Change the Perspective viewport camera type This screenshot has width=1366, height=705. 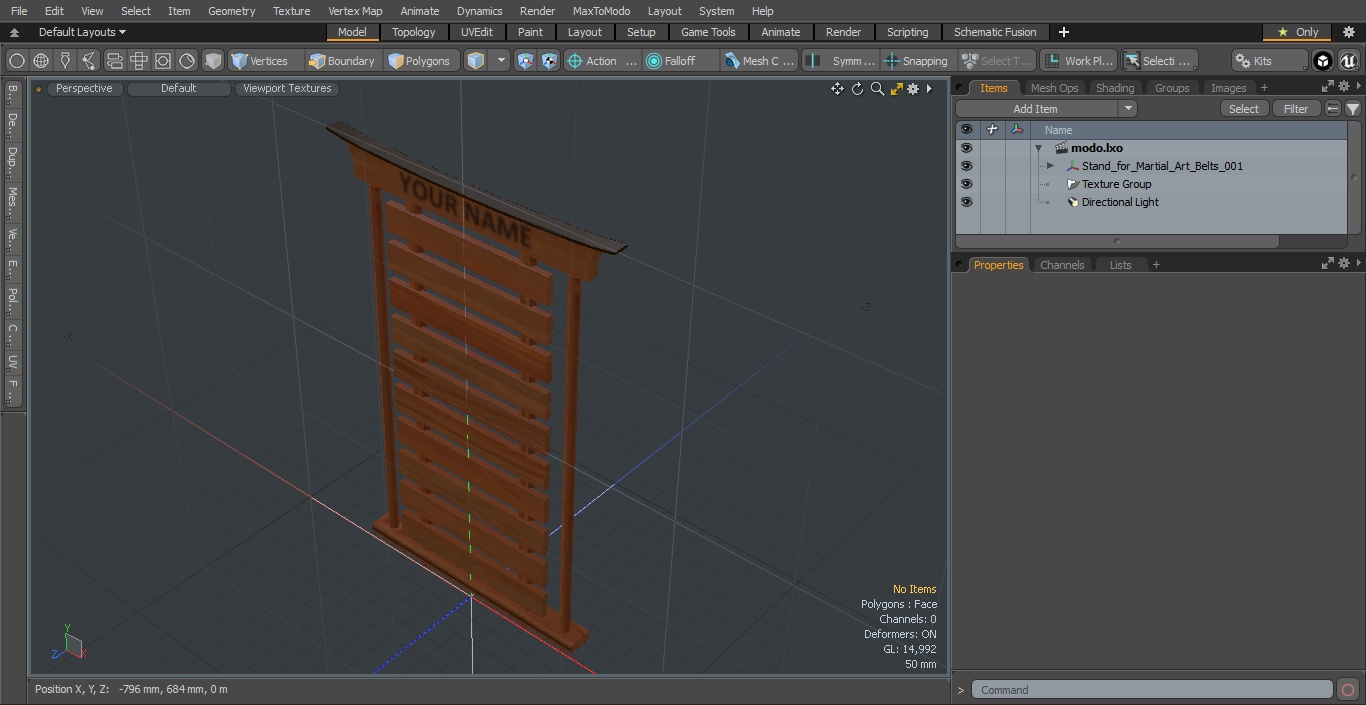(x=84, y=88)
